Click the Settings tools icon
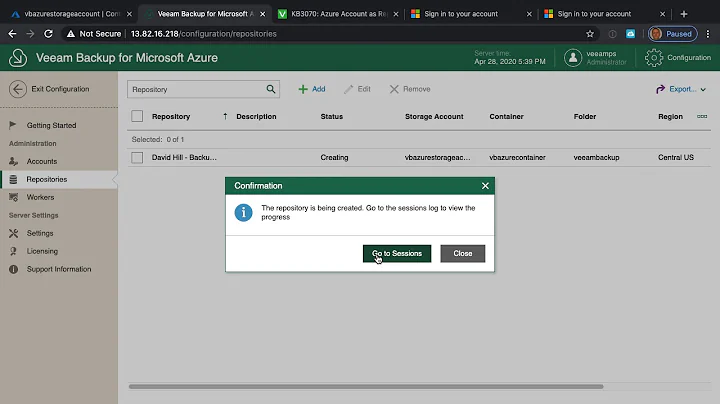 pyautogui.click(x=13, y=233)
